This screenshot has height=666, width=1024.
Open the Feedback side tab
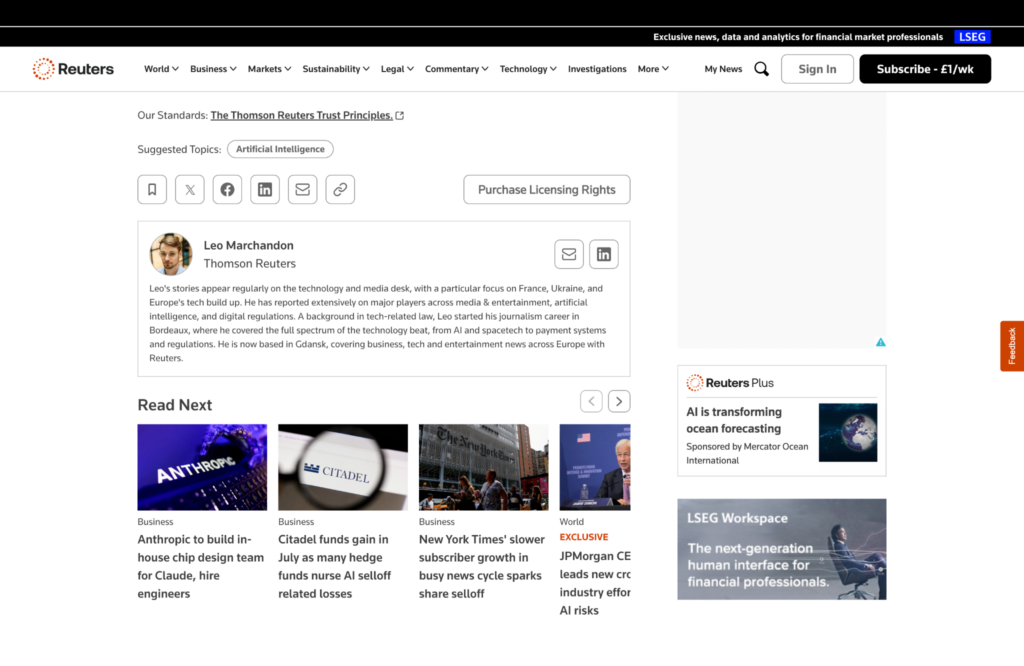pyautogui.click(x=1012, y=346)
